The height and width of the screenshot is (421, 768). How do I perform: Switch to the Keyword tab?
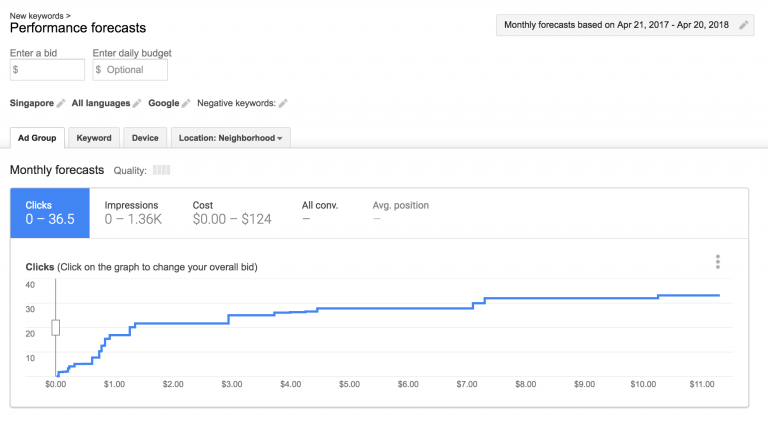tap(94, 138)
